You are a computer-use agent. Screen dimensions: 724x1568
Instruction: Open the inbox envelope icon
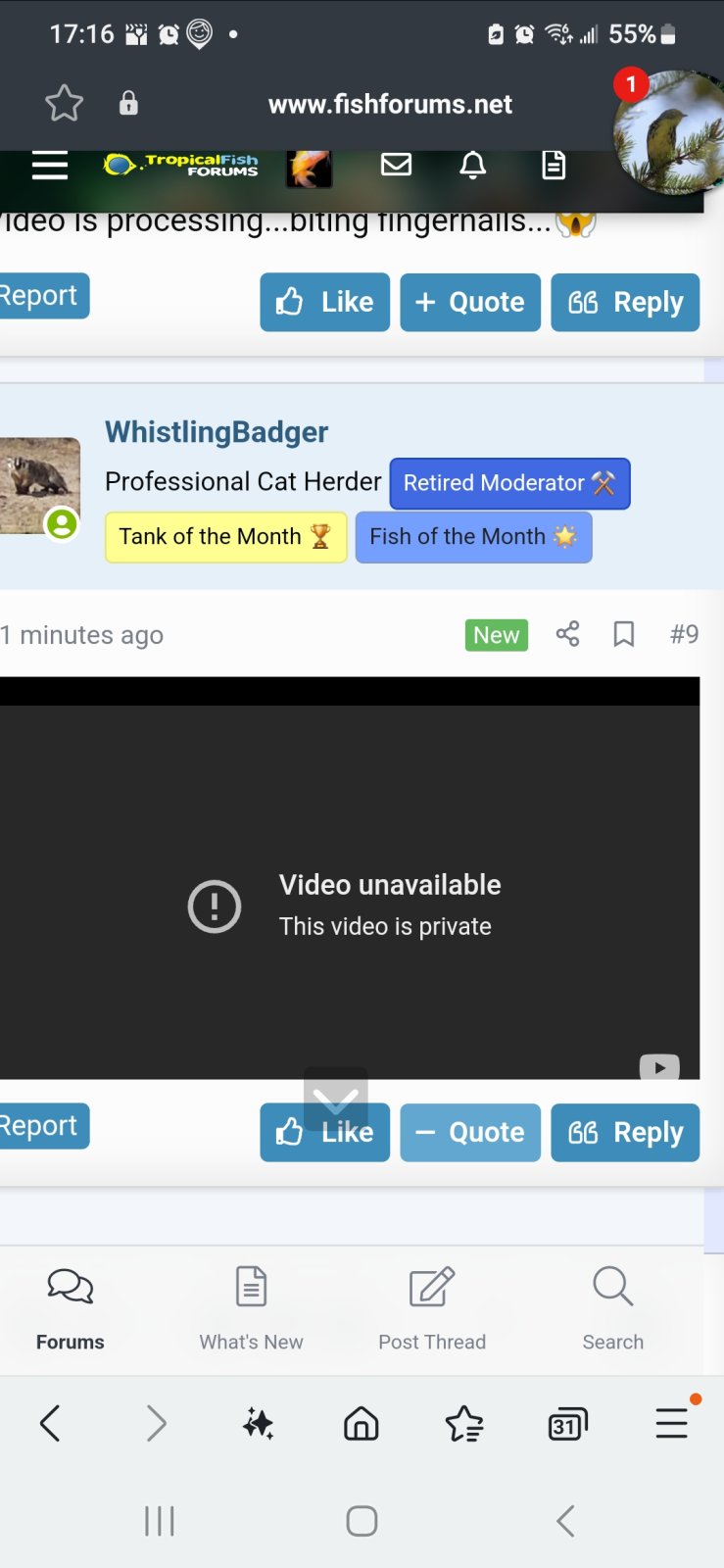[x=396, y=165]
